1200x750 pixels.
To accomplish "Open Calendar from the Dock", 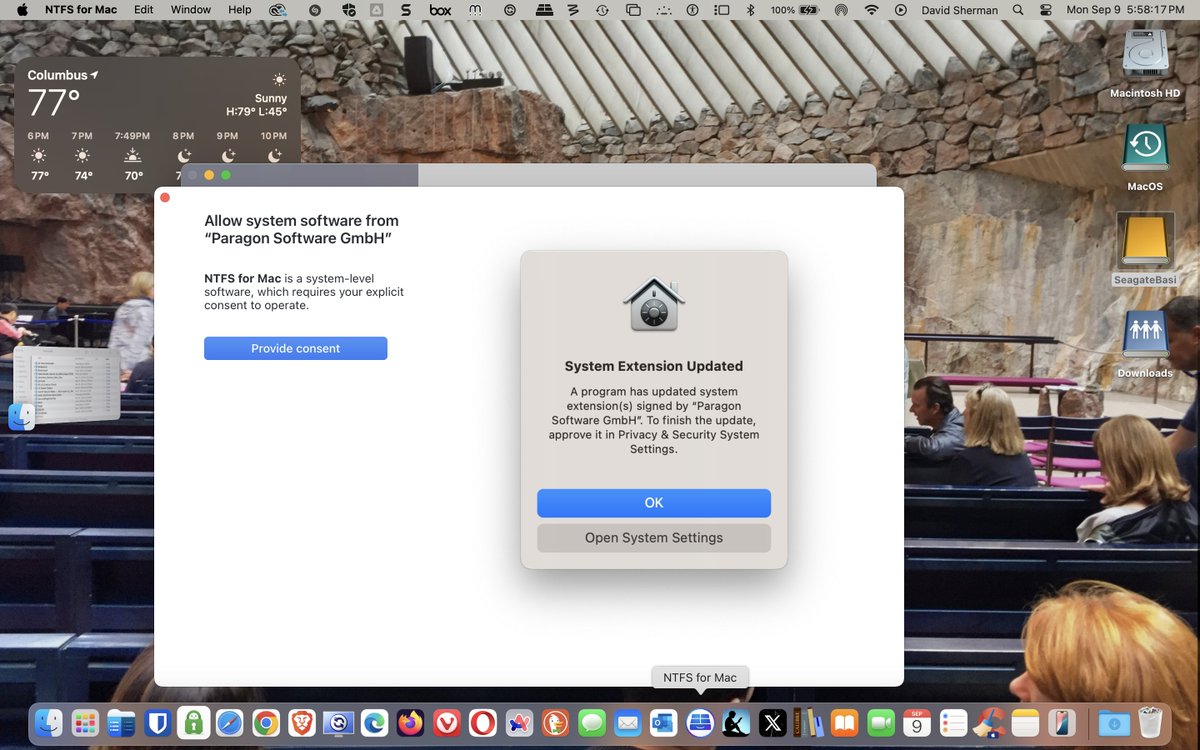I will point(916,722).
